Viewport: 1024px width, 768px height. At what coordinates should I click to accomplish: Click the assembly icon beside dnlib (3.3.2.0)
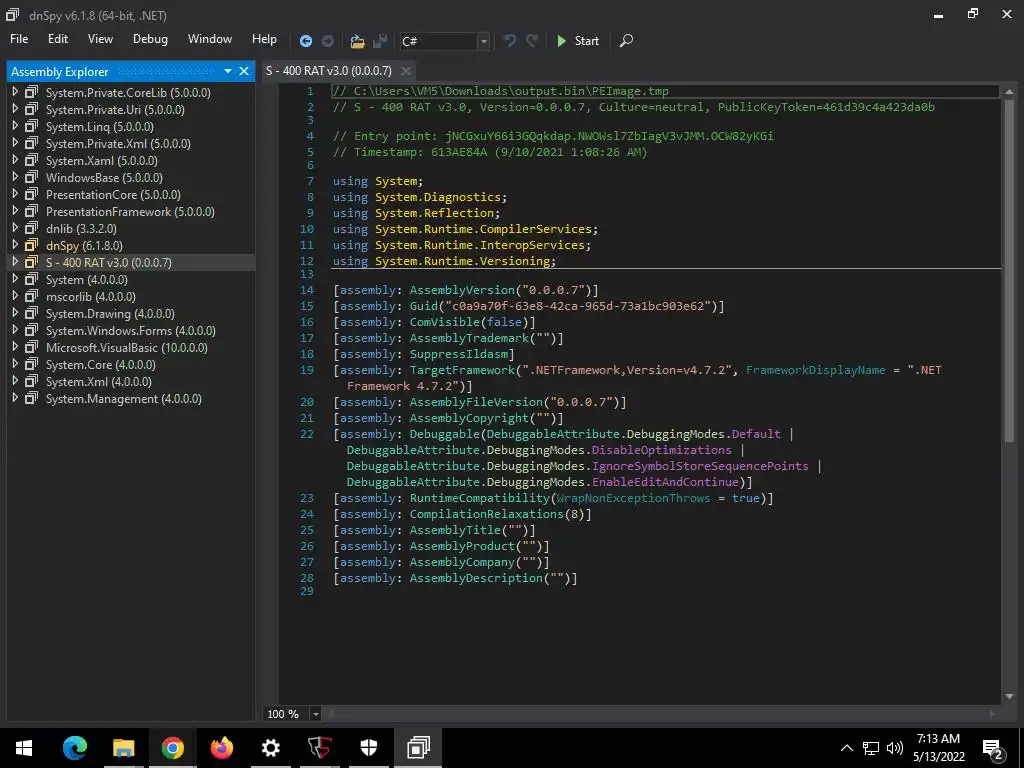tap(31, 229)
